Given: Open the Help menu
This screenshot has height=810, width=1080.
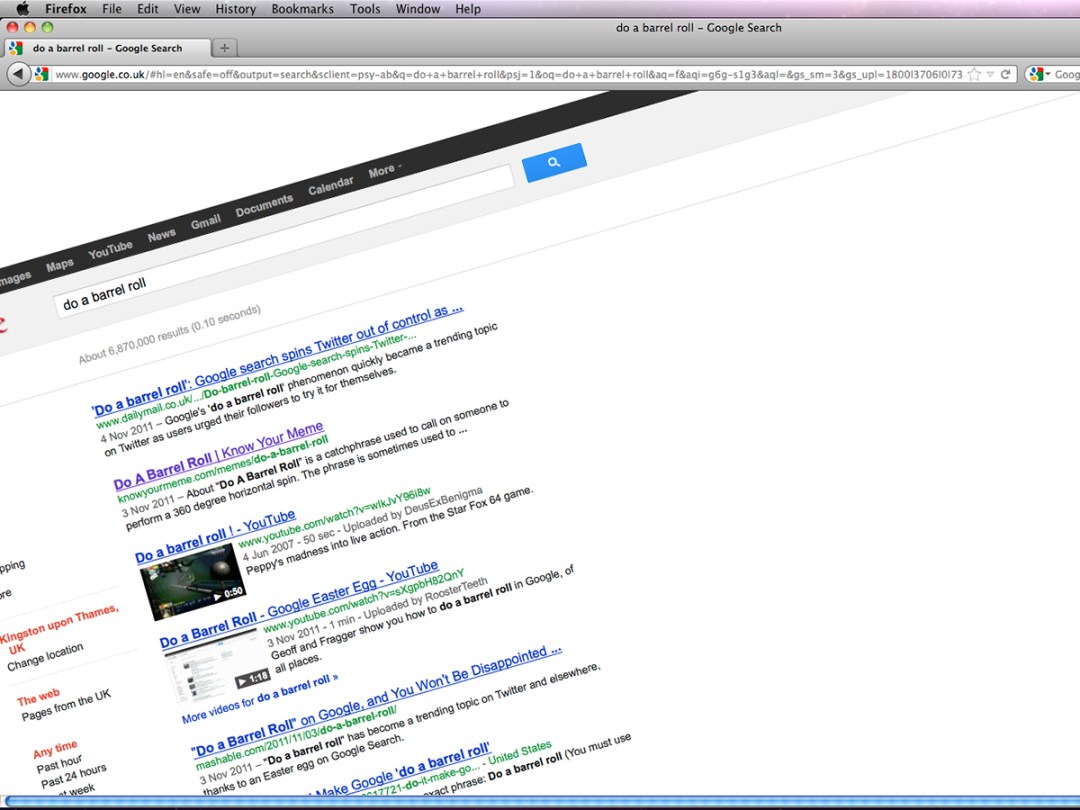Looking at the screenshot, I should (468, 9).
